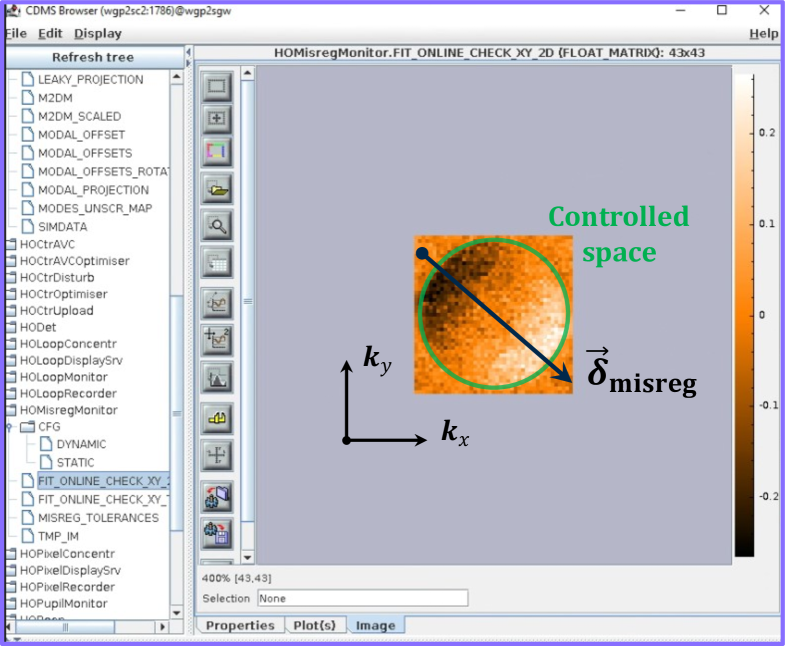Click the load-from-folder icon with red arrow
Screen dimensions: 785x646
pyautogui.click(x=217, y=497)
